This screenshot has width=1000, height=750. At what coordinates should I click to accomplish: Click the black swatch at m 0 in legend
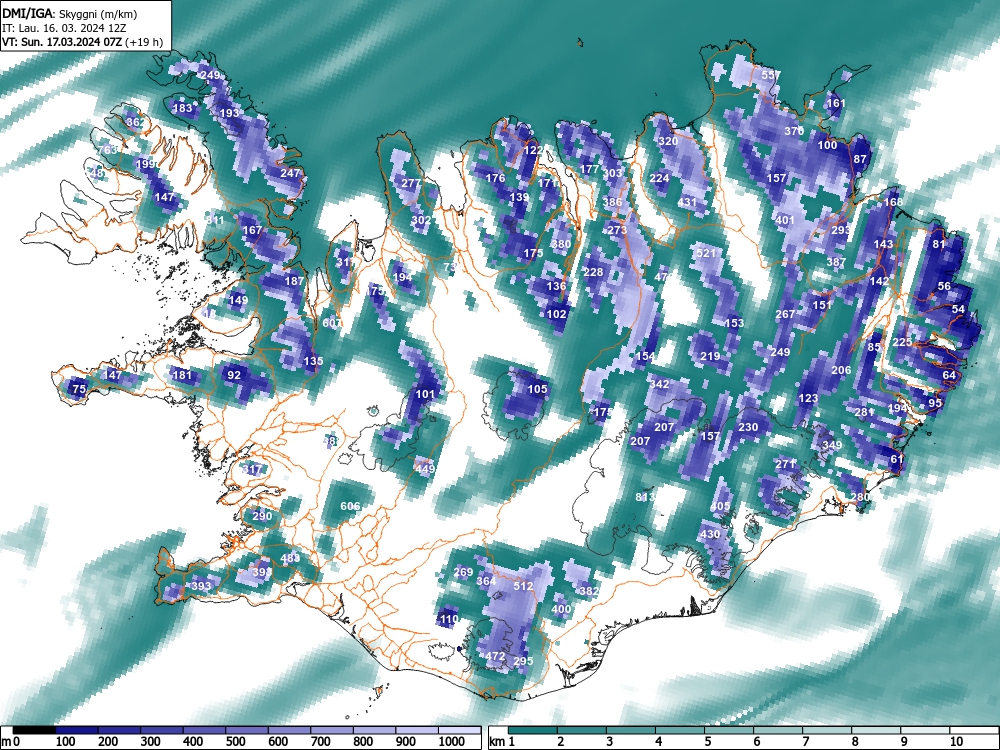coord(34,730)
